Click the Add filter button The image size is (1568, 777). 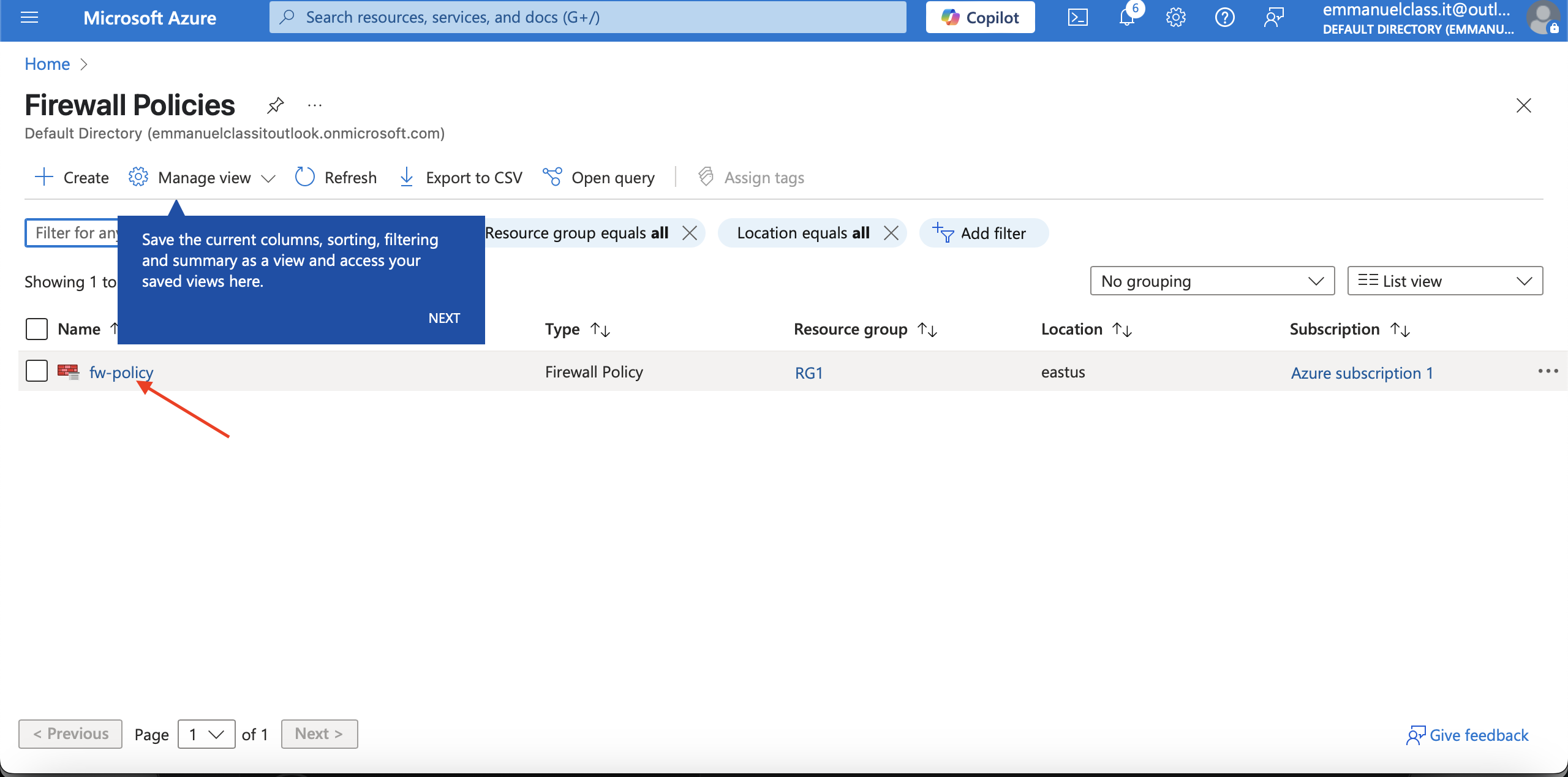pyautogui.click(x=984, y=233)
